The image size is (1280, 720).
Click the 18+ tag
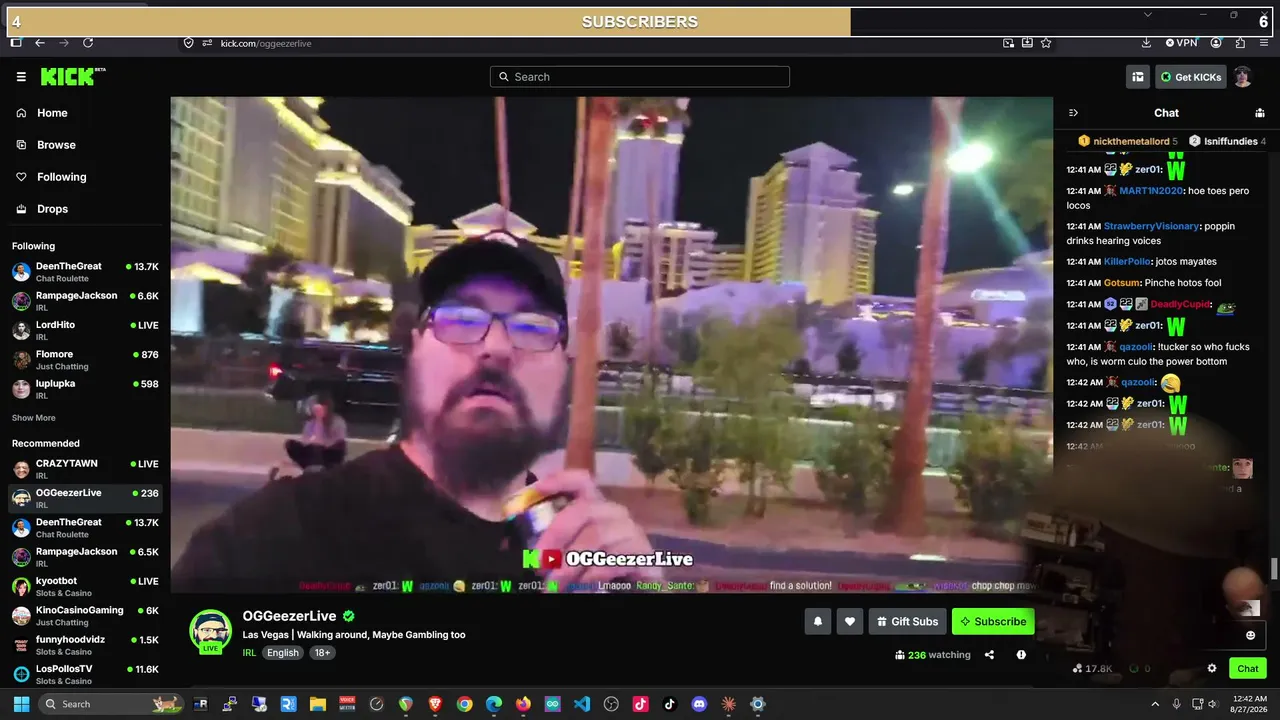click(322, 653)
